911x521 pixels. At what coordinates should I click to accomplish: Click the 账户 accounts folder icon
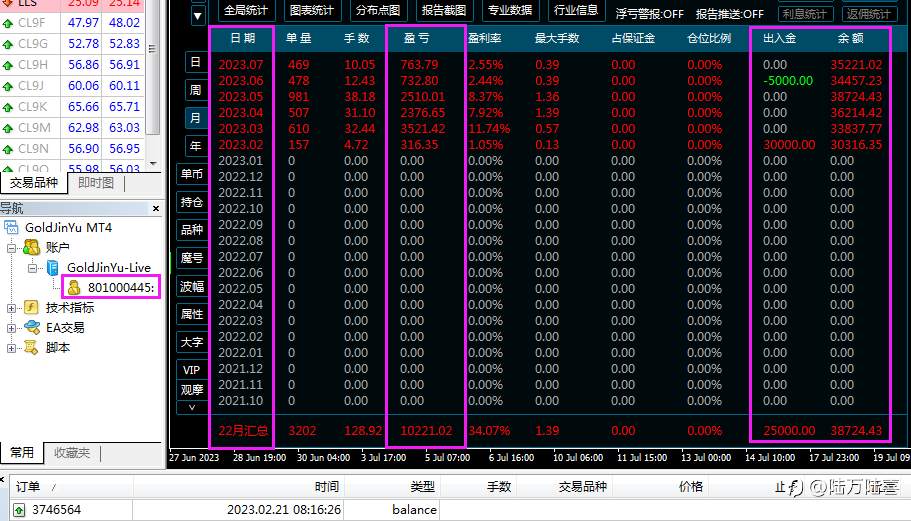[31, 247]
